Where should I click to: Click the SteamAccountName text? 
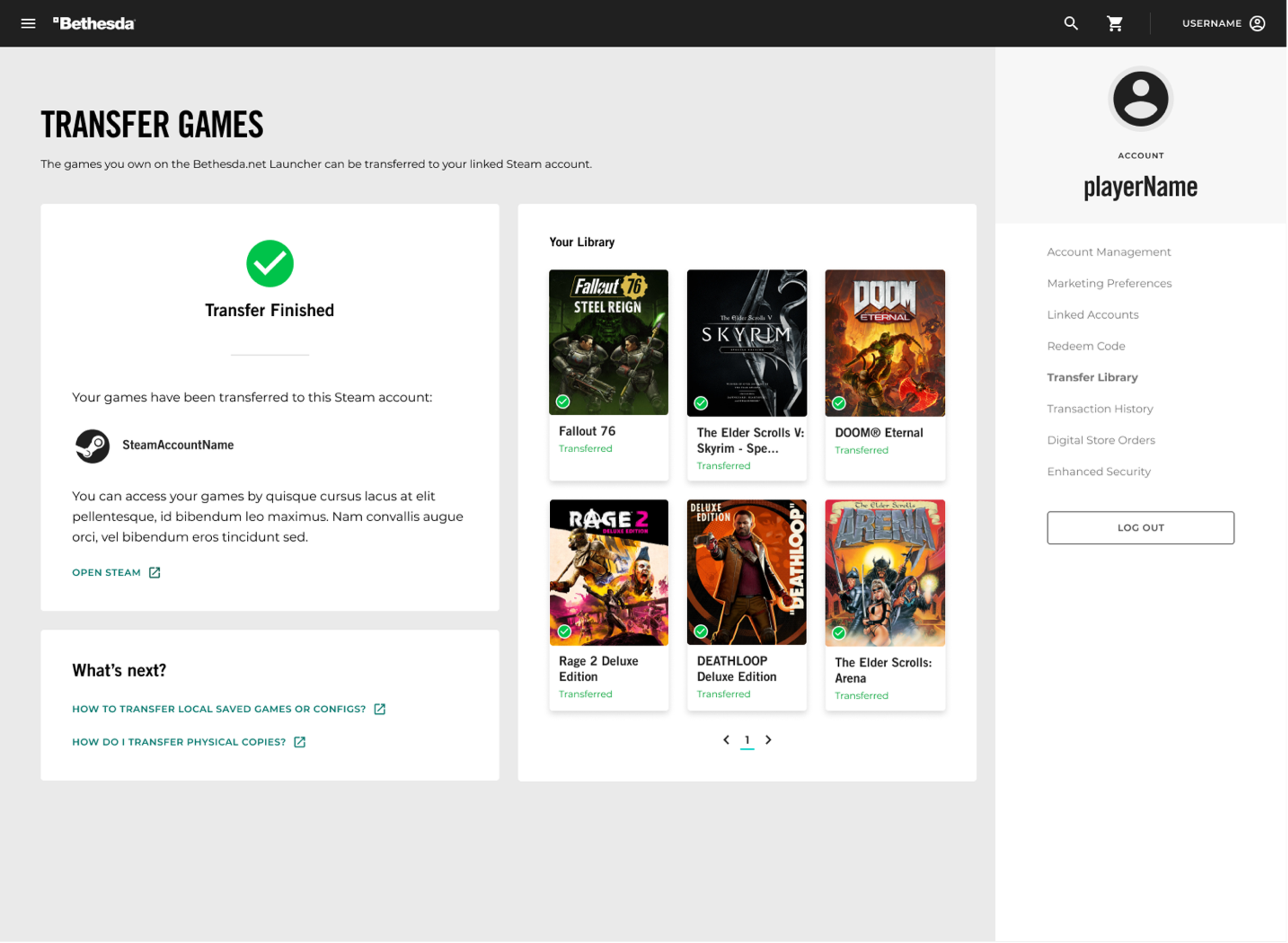pos(178,445)
